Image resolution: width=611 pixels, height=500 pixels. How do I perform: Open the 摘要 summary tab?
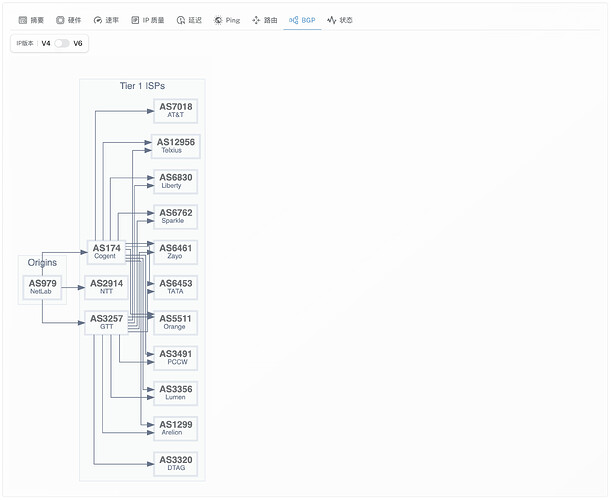pyautogui.click(x=31, y=20)
